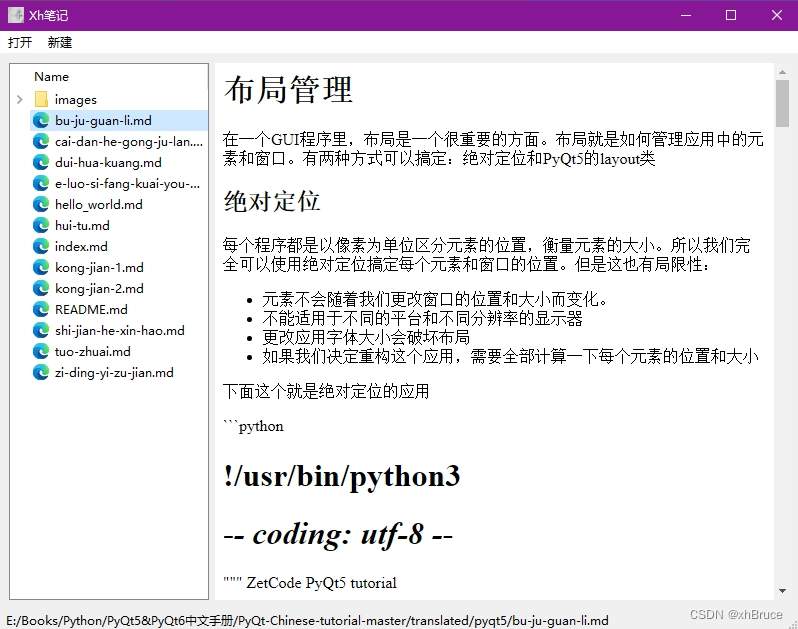The height and width of the screenshot is (629, 798).
Task: Select bu-ju-guan-li.md file name
Action: (103, 121)
